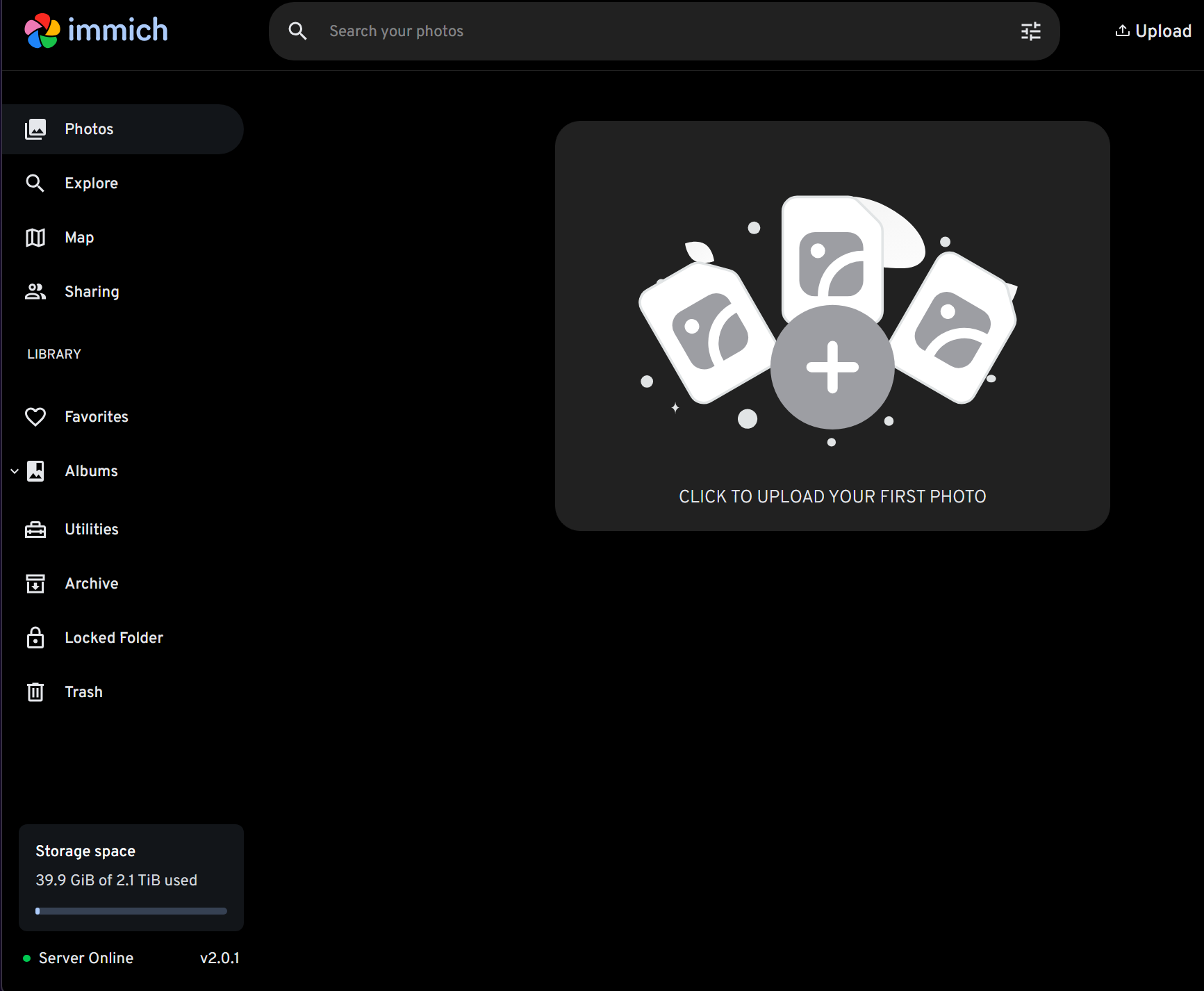Open the Sharing section from the sidebar
The width and height of the screenshot is (1204, 991).
click(91, 291)
